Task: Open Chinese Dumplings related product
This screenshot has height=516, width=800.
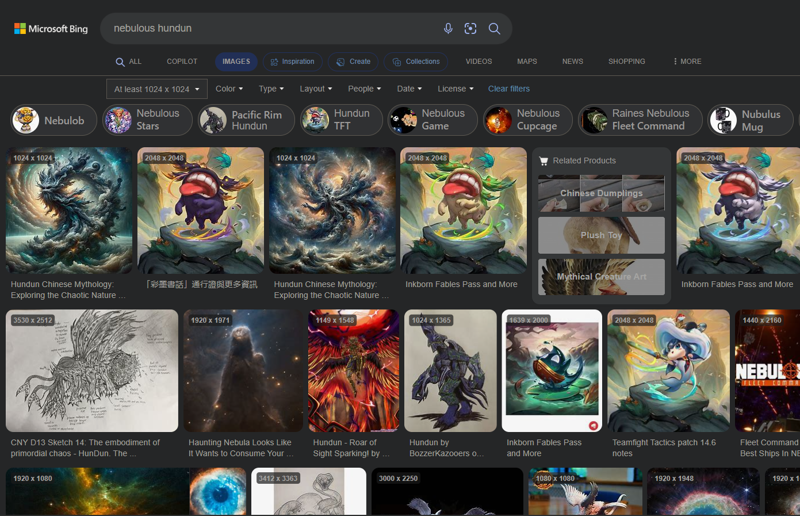Action: click(602, 193)
